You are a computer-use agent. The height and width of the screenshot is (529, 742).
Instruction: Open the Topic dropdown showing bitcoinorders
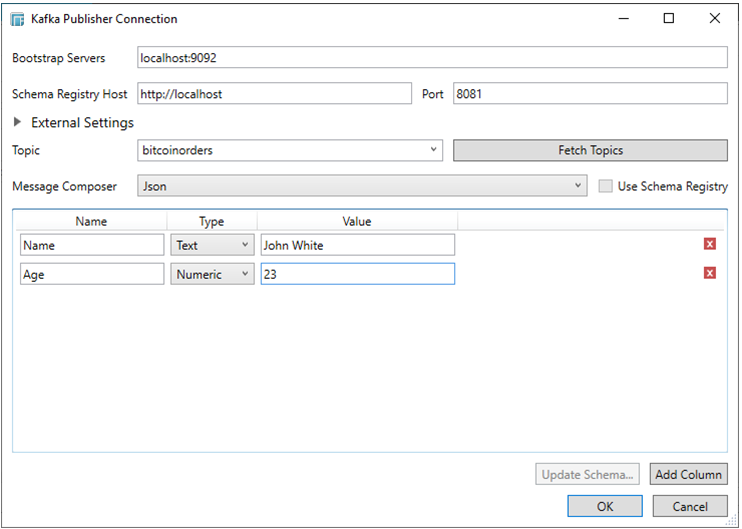[x=290, y=150]
